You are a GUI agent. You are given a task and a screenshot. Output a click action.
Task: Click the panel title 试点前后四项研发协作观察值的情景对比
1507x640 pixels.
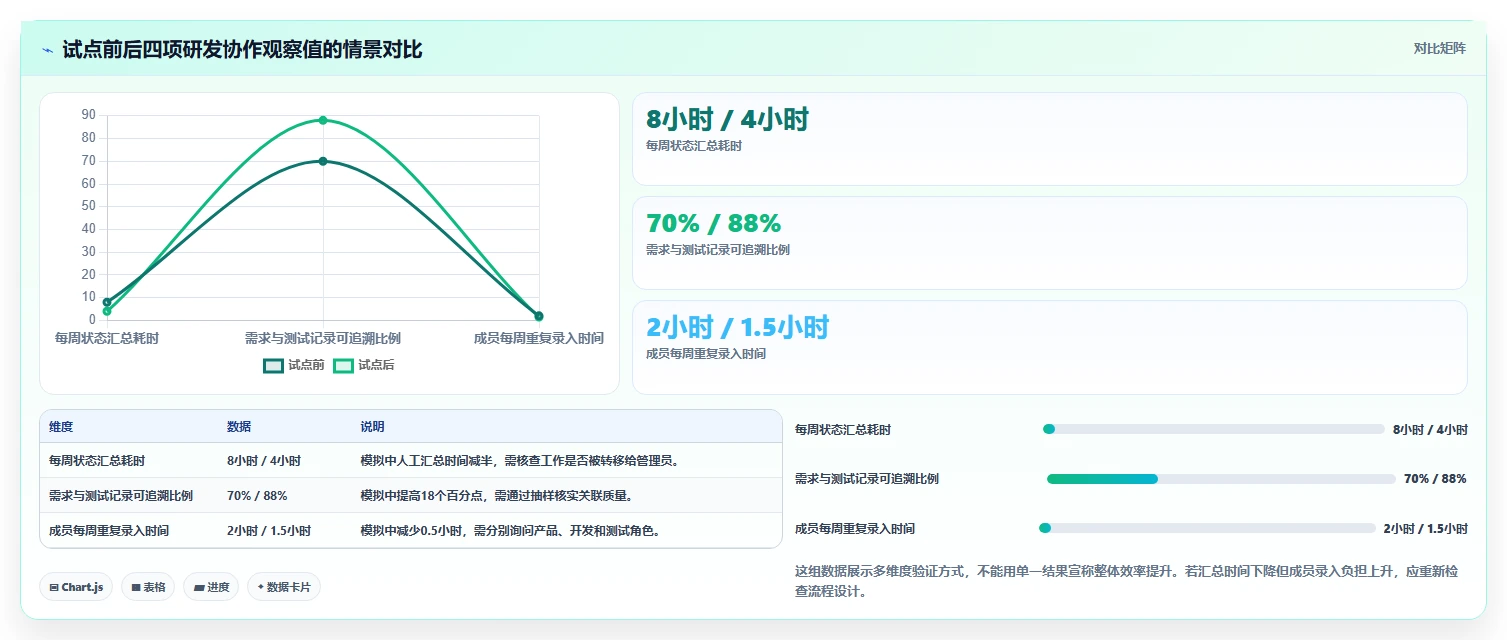[x=242, y=50]
